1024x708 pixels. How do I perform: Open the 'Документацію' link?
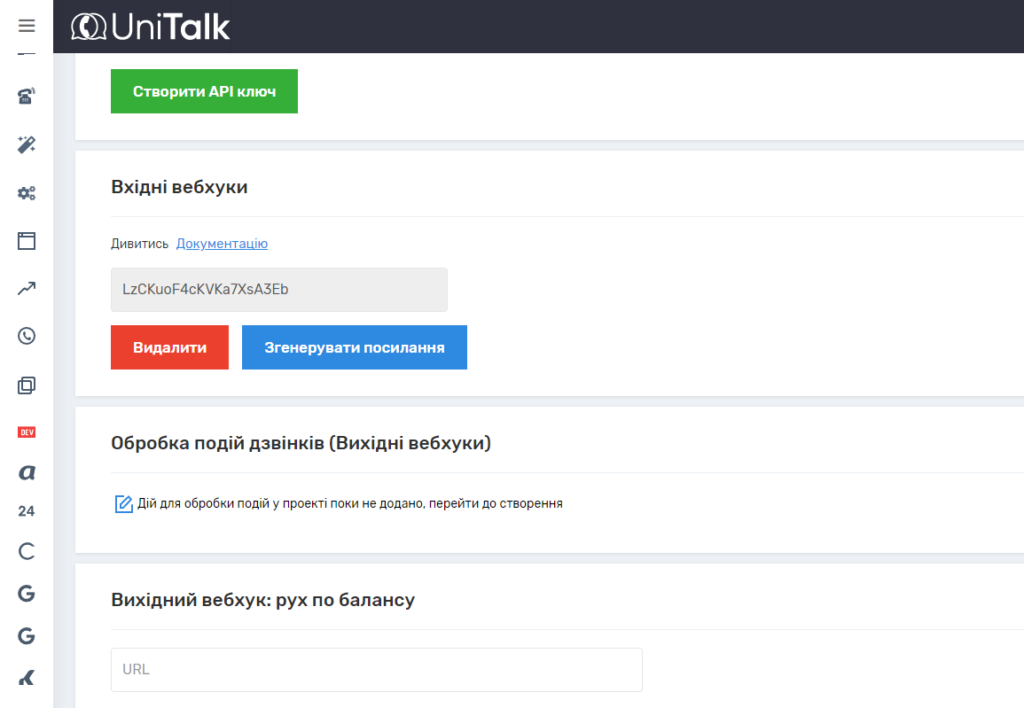pos(222,244)
